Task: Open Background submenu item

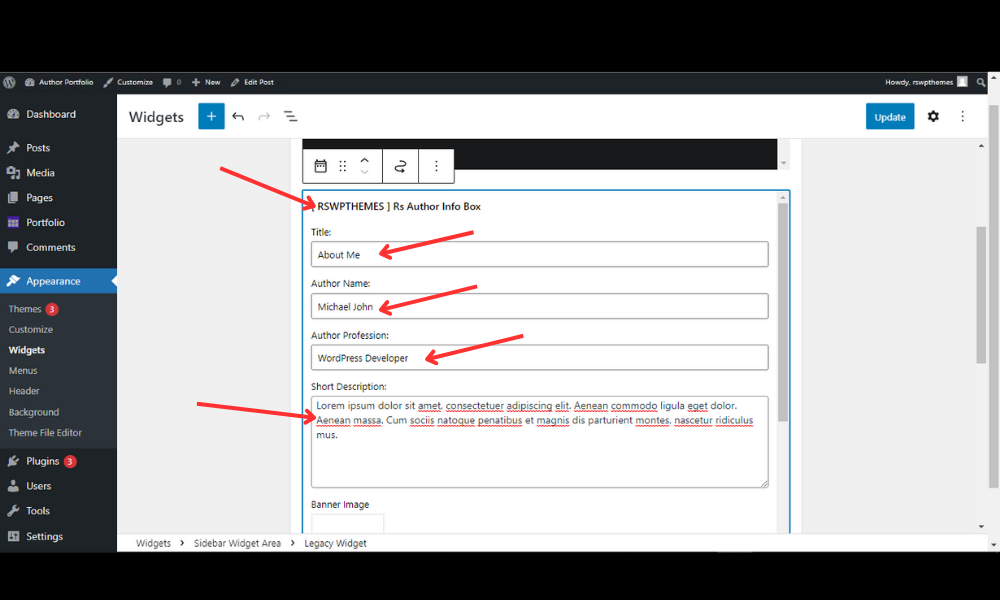Action: [34, 413]
